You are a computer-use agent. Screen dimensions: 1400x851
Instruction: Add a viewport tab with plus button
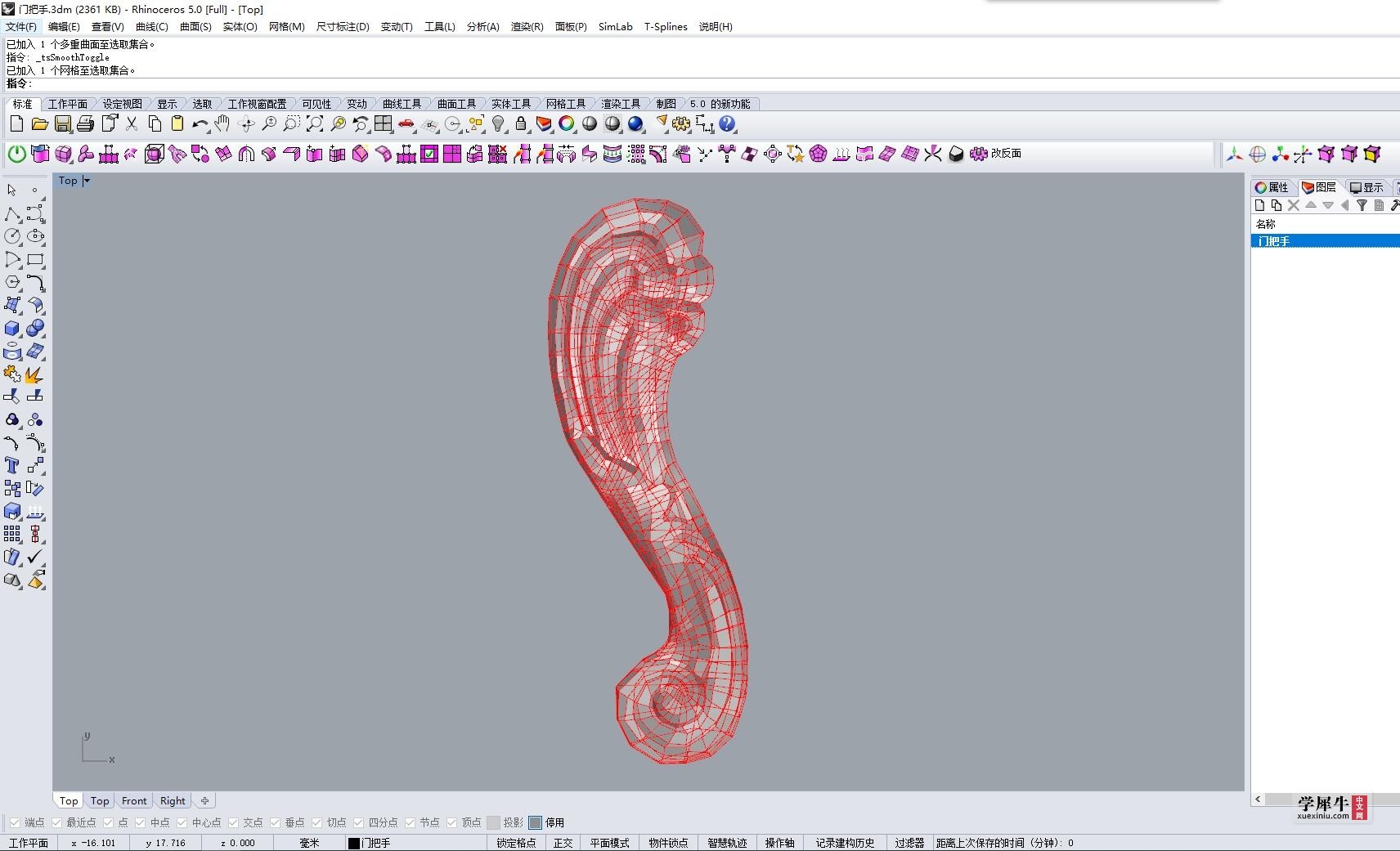point(204,801)
